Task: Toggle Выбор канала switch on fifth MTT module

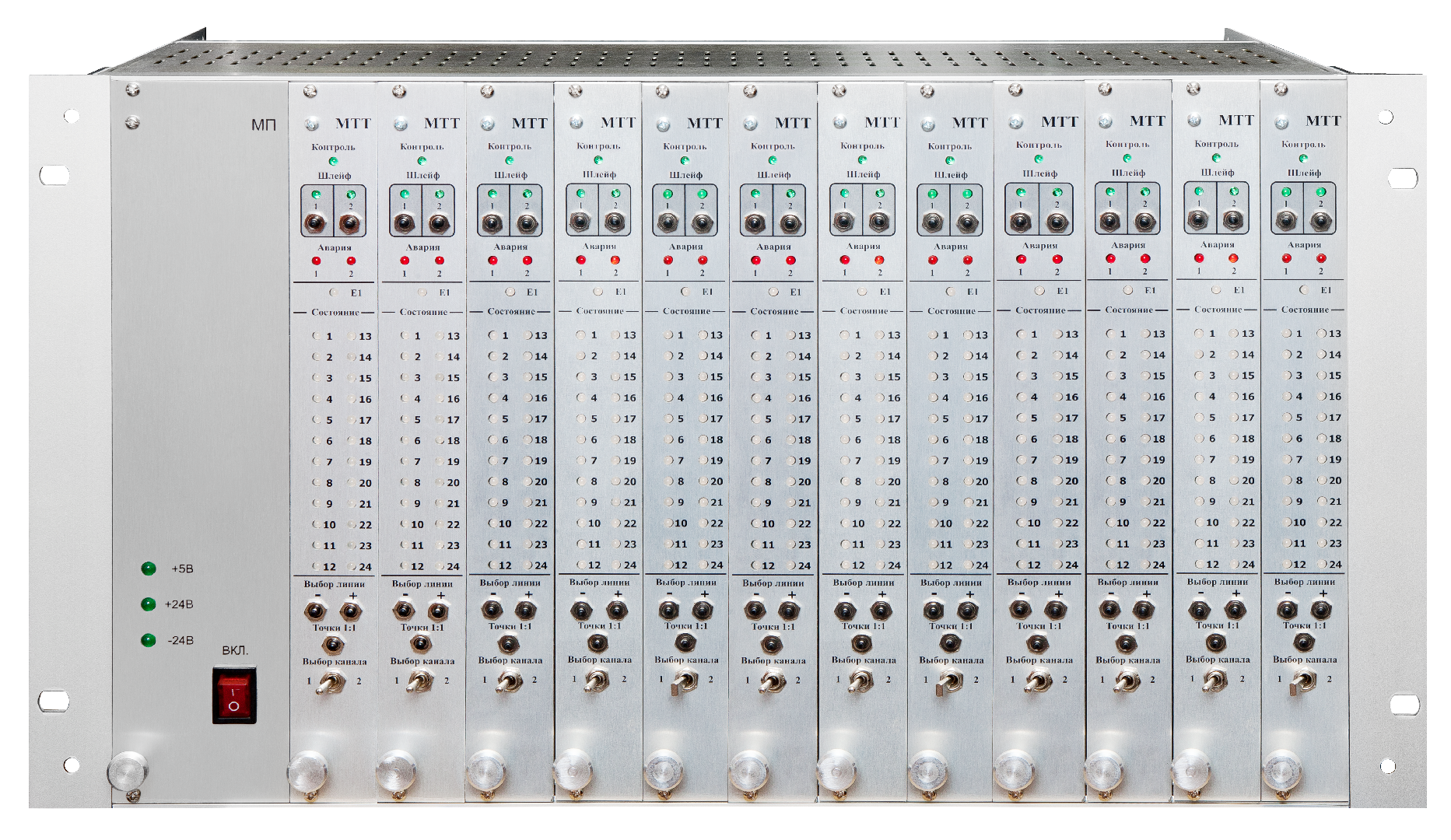Action: point(685,681)
